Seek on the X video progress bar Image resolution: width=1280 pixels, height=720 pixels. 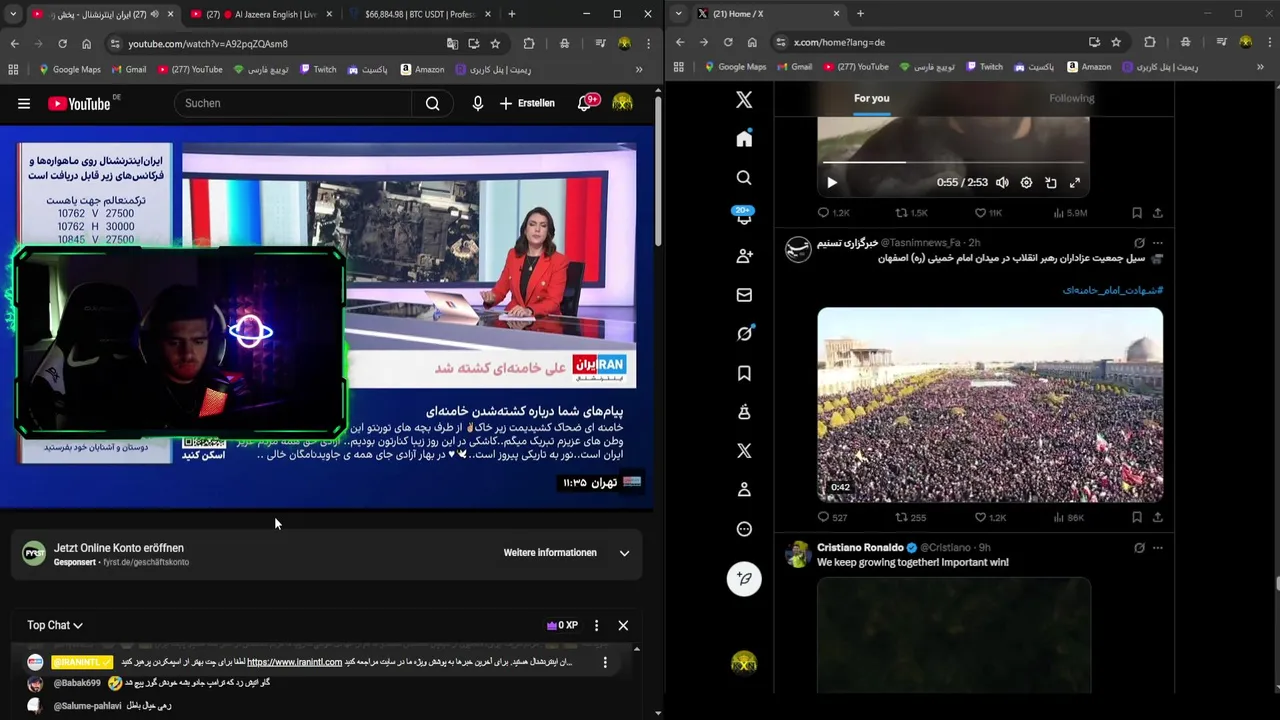[x=953, y=162]
